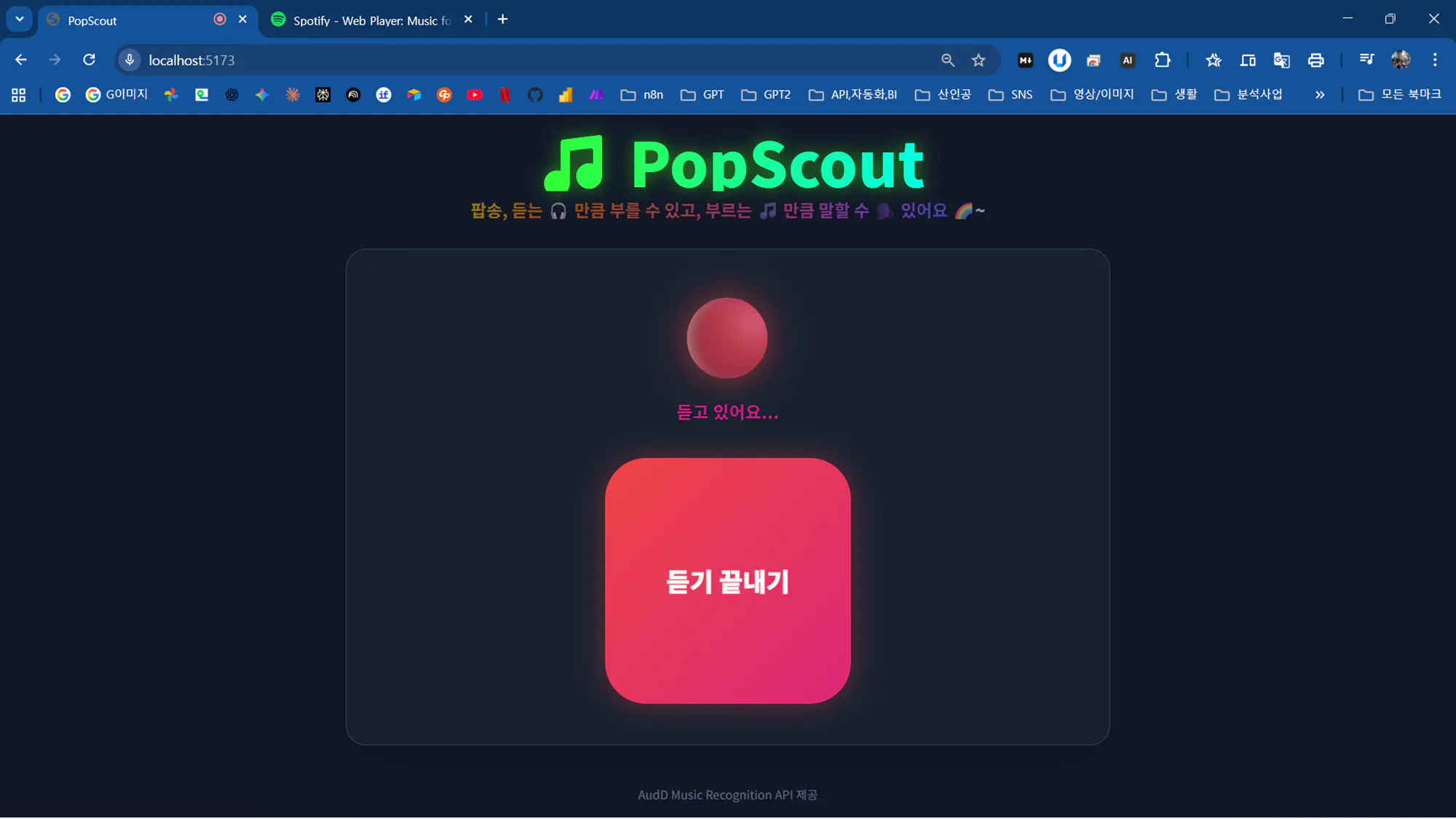This screenshot has height=819, width=1456.
Task: Open the print icon in the toolbar
Action: pyautogui.click(x=1316, y=60)
